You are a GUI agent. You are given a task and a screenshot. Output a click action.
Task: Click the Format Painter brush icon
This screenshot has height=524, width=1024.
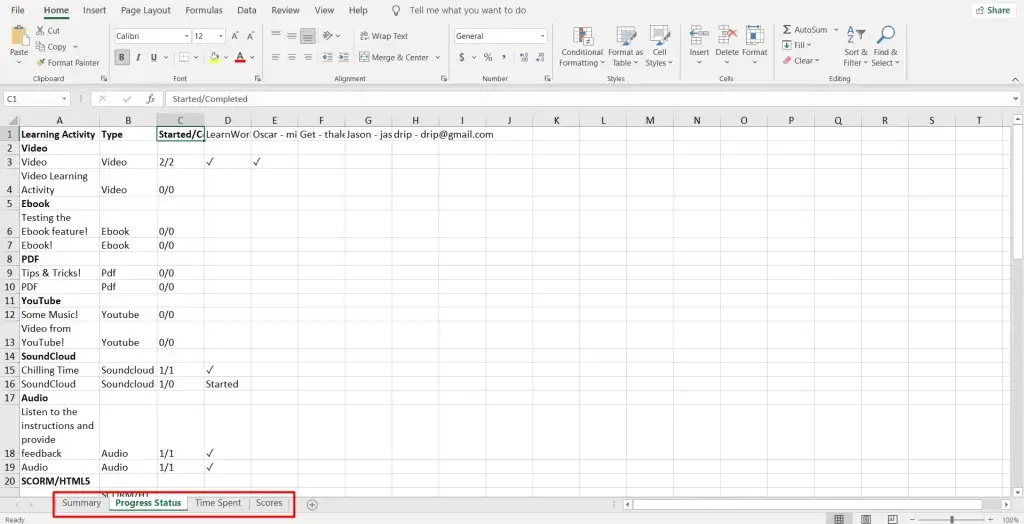[x=41, y=62]
